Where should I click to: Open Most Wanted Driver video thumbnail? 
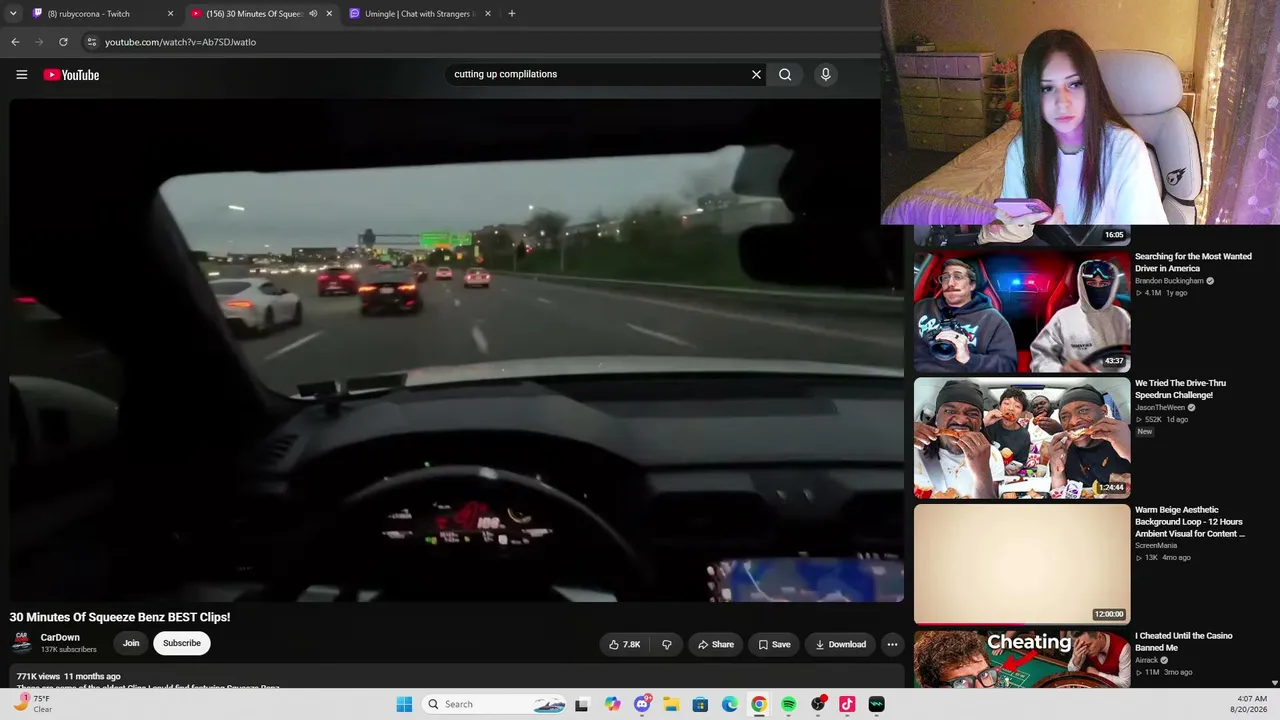click(x=1022, y=312)
